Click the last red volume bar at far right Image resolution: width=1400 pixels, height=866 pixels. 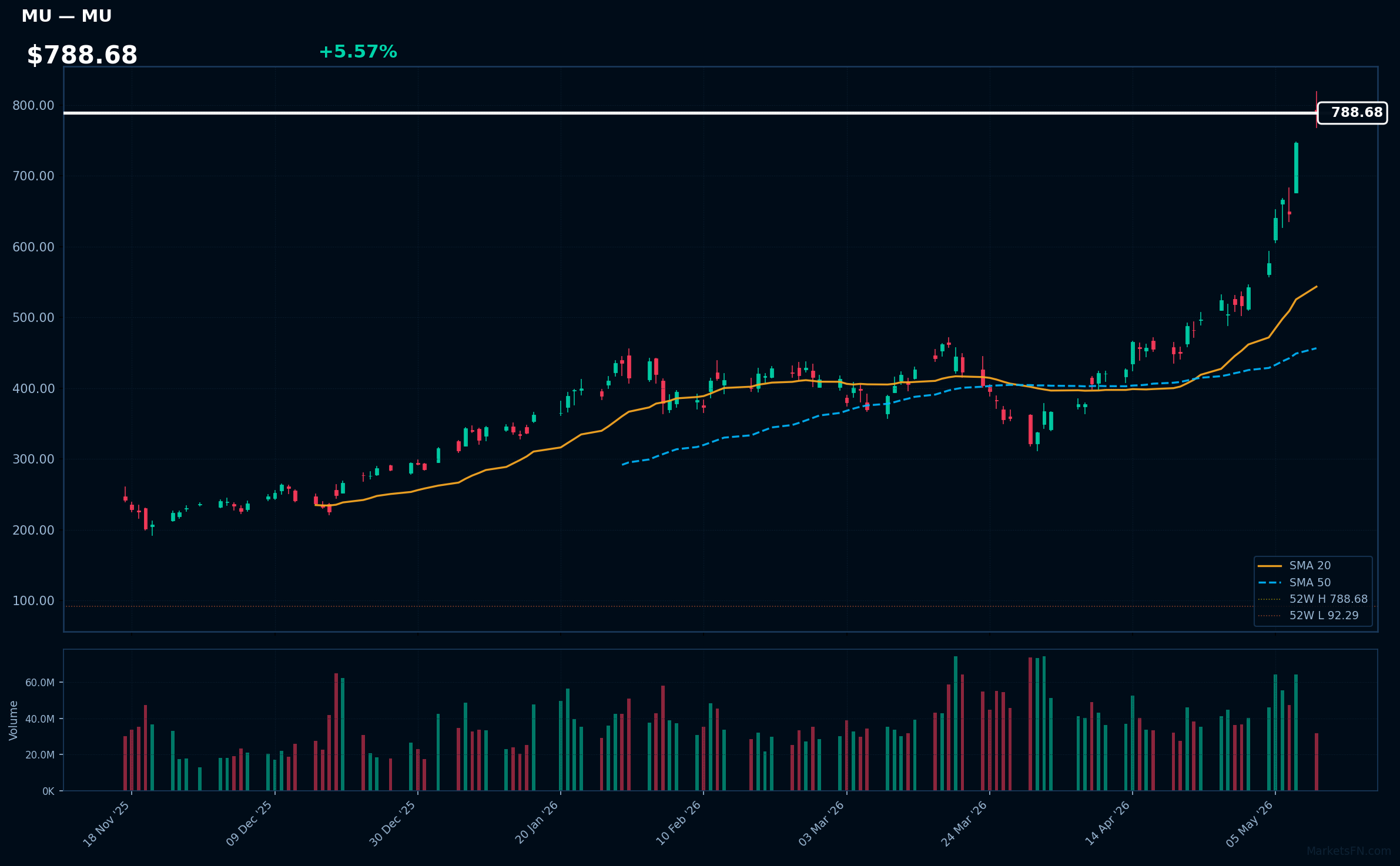(1317, 762)
